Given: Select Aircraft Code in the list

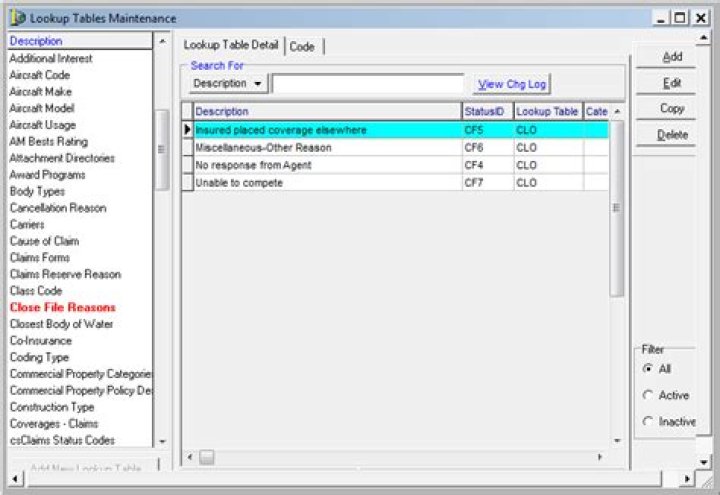Looking at the screenshot, I should 40,75.
